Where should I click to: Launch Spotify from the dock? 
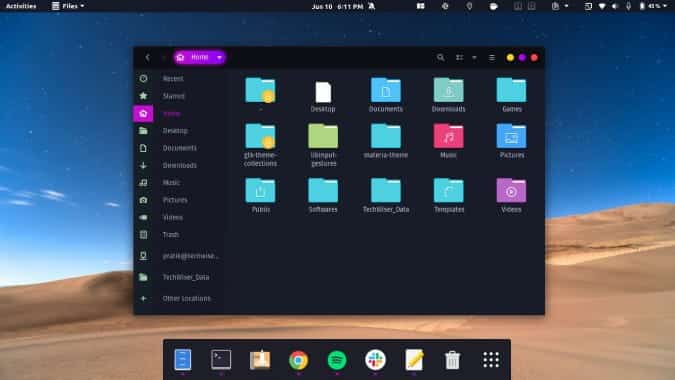click(337, 360)
